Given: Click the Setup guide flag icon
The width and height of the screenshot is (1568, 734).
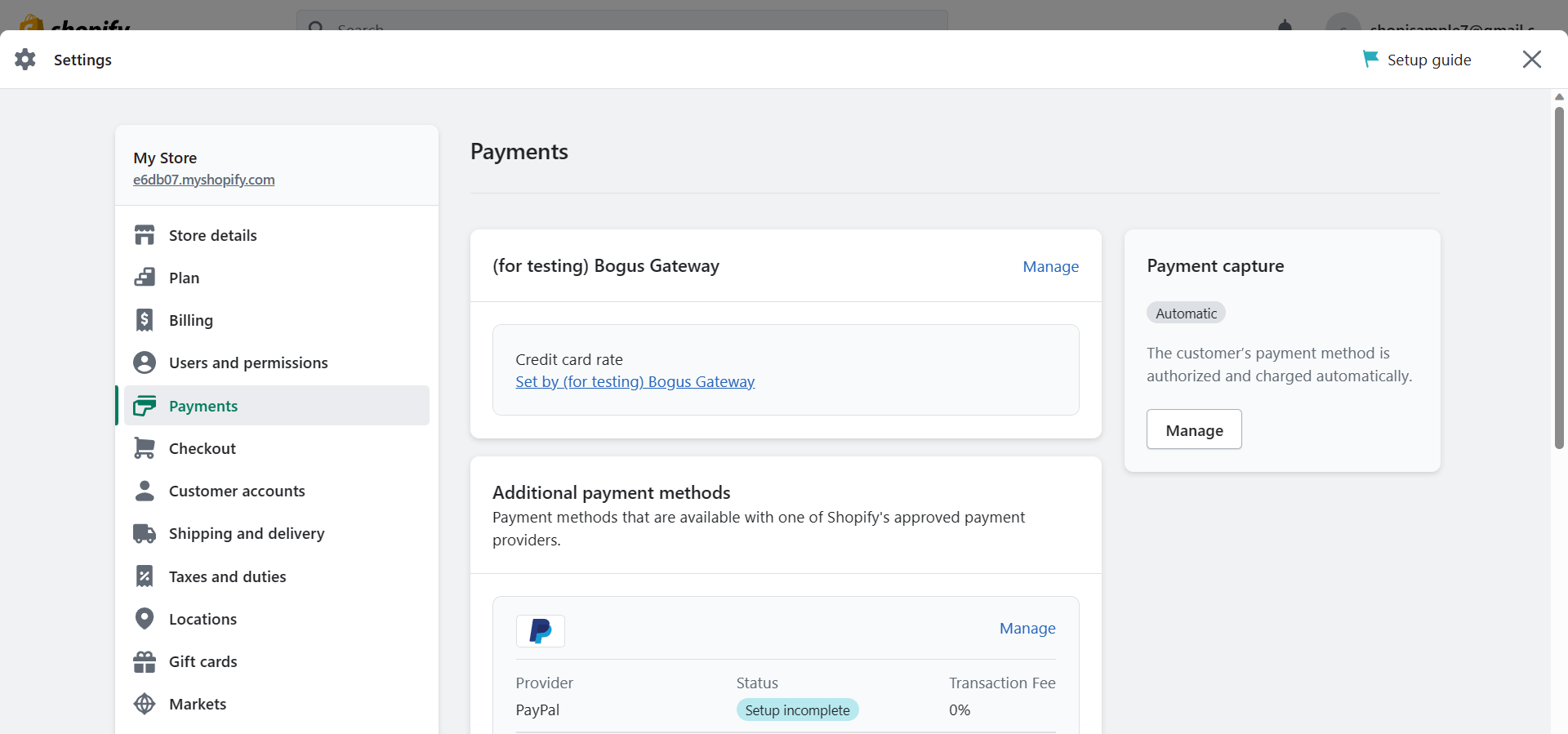Looking at the screenshot, I should pyautogui.click(x=1370, y=59).
